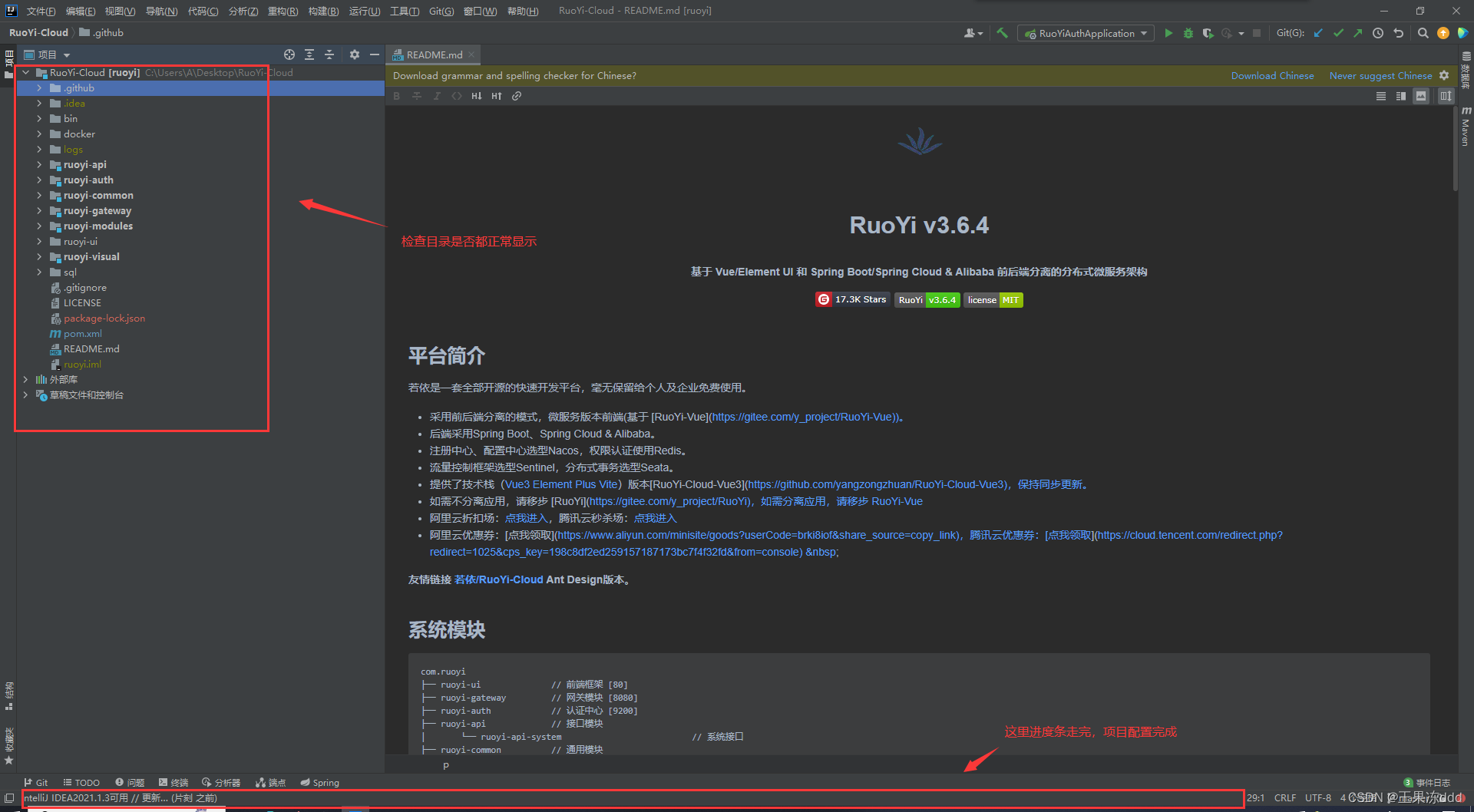Toggle split layout orientation in markdown editor
This screenshot has height=812, width=1474.
1446,96
